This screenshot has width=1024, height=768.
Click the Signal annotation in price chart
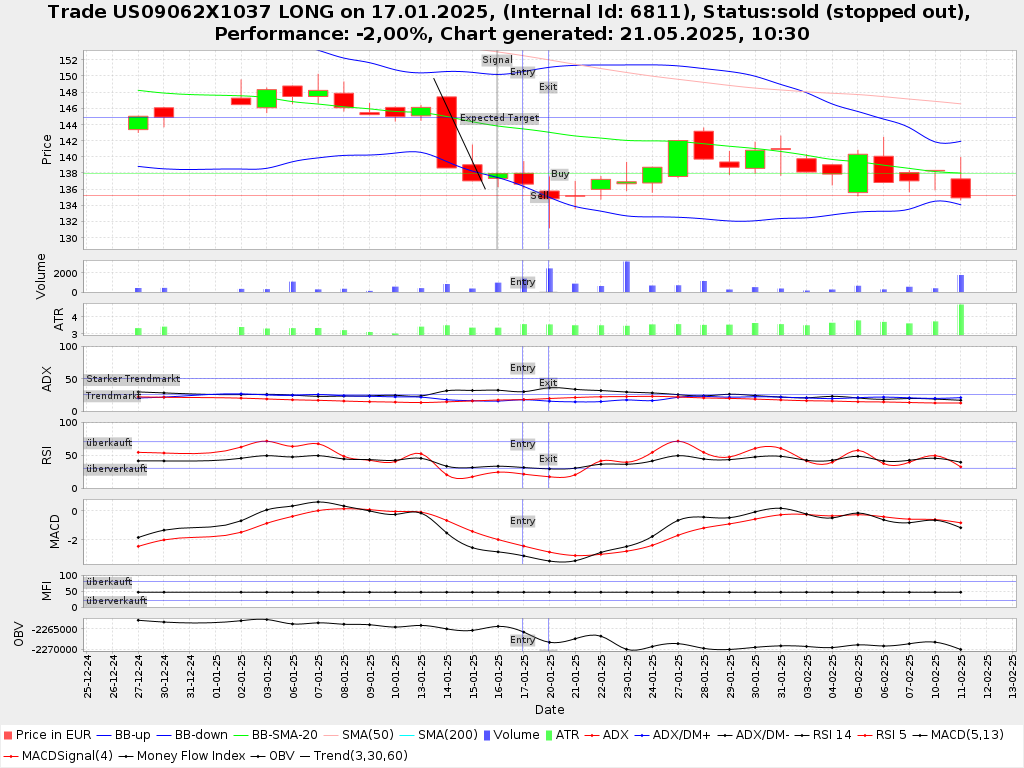click(497, 60)
